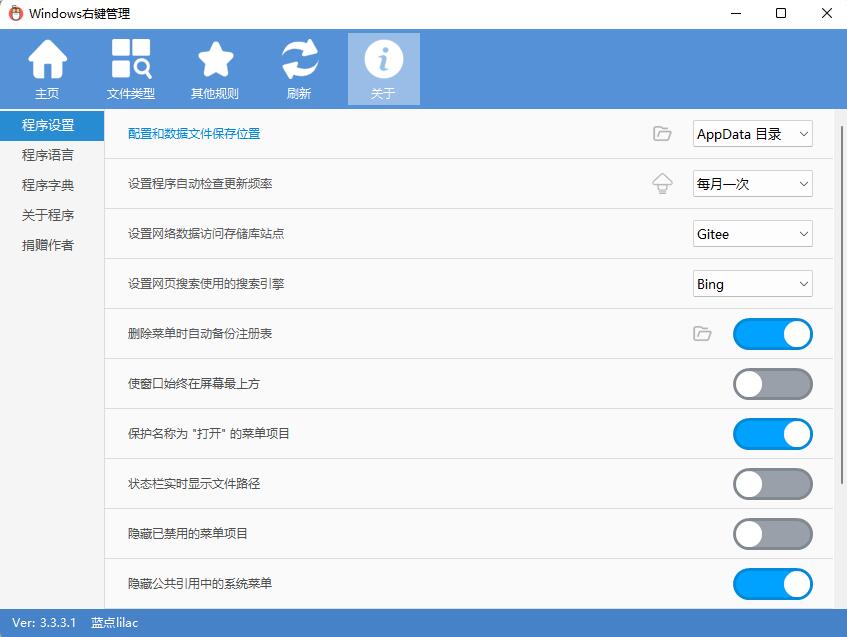Image resolution: width=847 pixels, height=637 pixels.
Task: Click the 配置和数据文件保存位置 link
Action: point(194,133)
